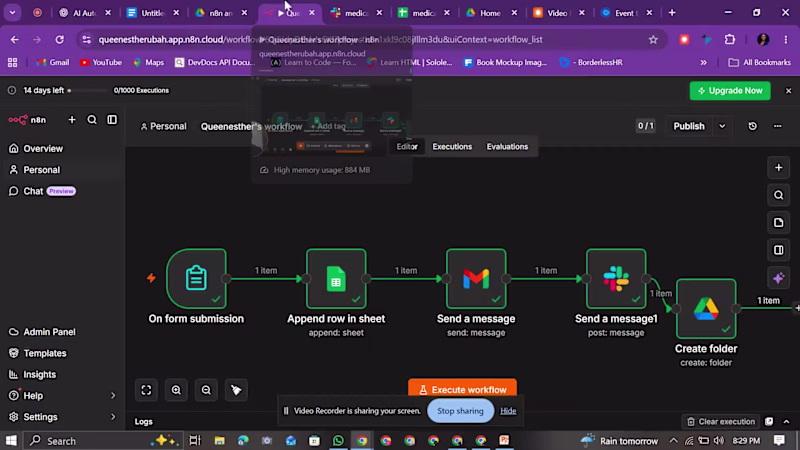Fit workflow to view icon

click(146, 390)
